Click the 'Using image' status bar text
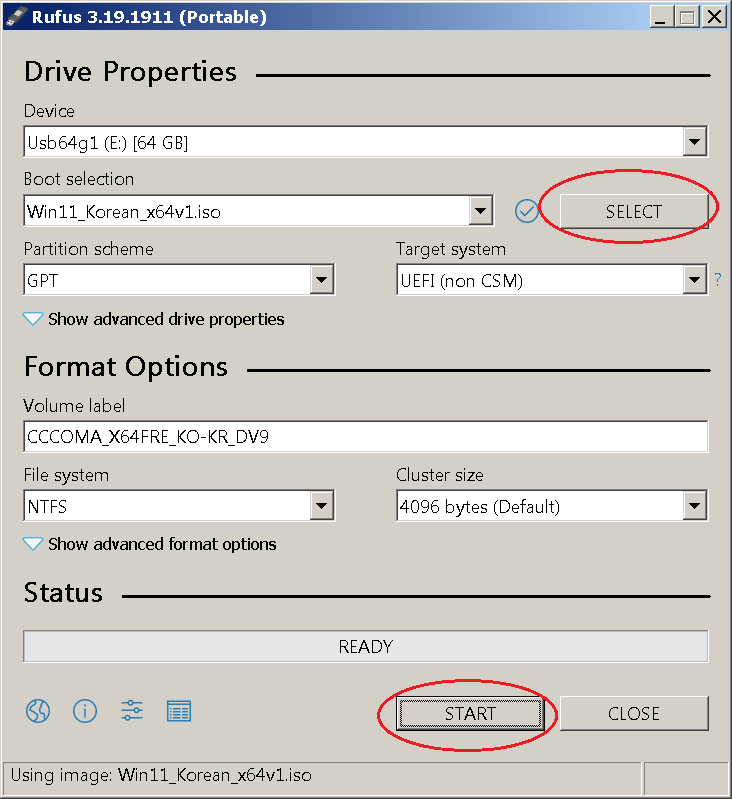 (161, 775)
